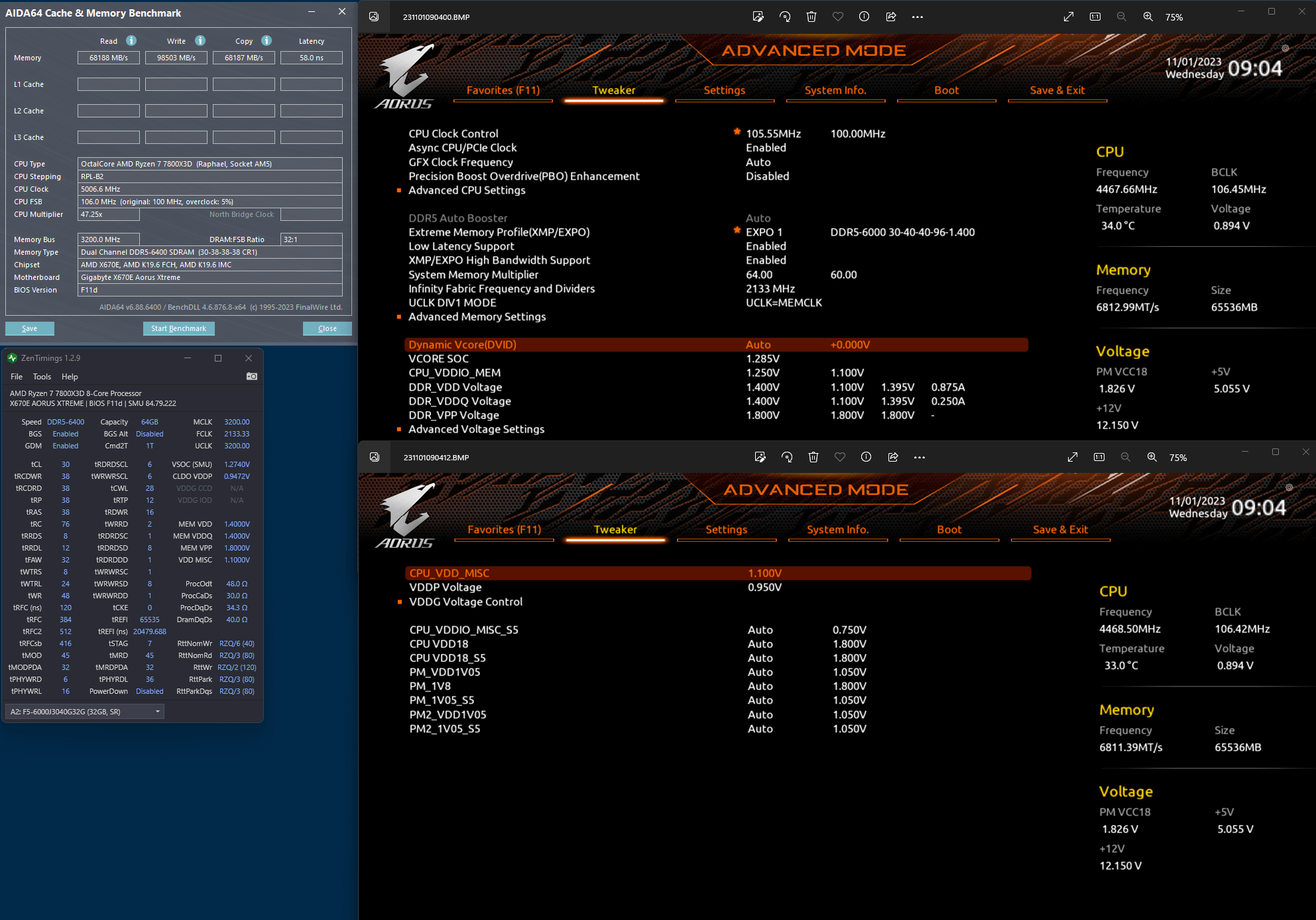Show file info for 231101090412.BMP
Image resolution: width=1316 pixels, height=920 pixels.
(x=866, y=457)
